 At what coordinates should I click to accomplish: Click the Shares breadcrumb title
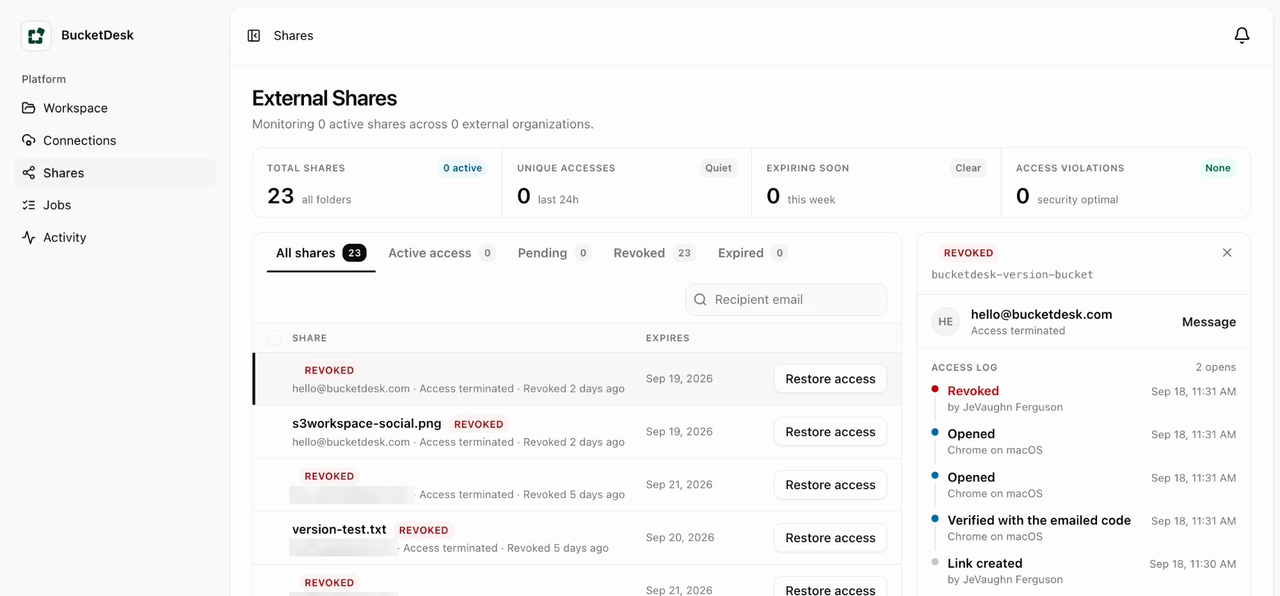tap(293, 36)
